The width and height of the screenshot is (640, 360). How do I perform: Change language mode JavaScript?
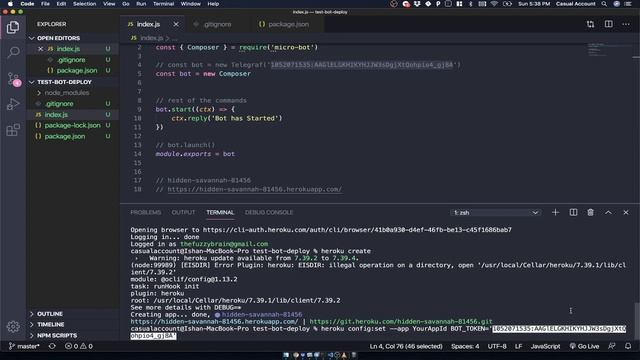pyautogui.click(x=545, y=346)
